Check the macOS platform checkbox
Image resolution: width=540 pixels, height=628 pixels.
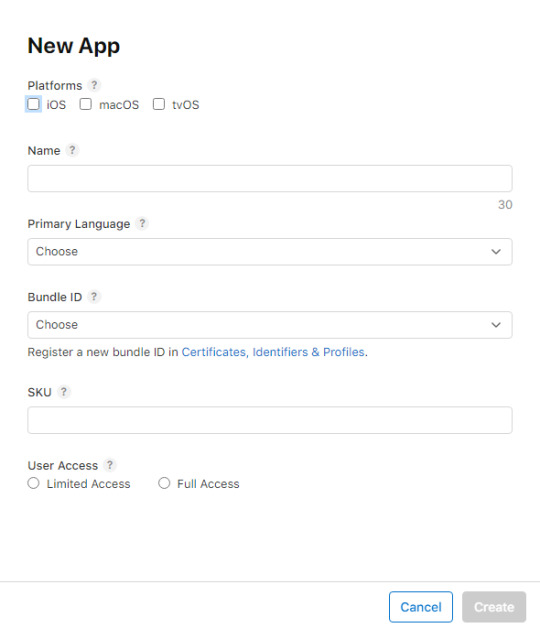click(x=85, y=104)
